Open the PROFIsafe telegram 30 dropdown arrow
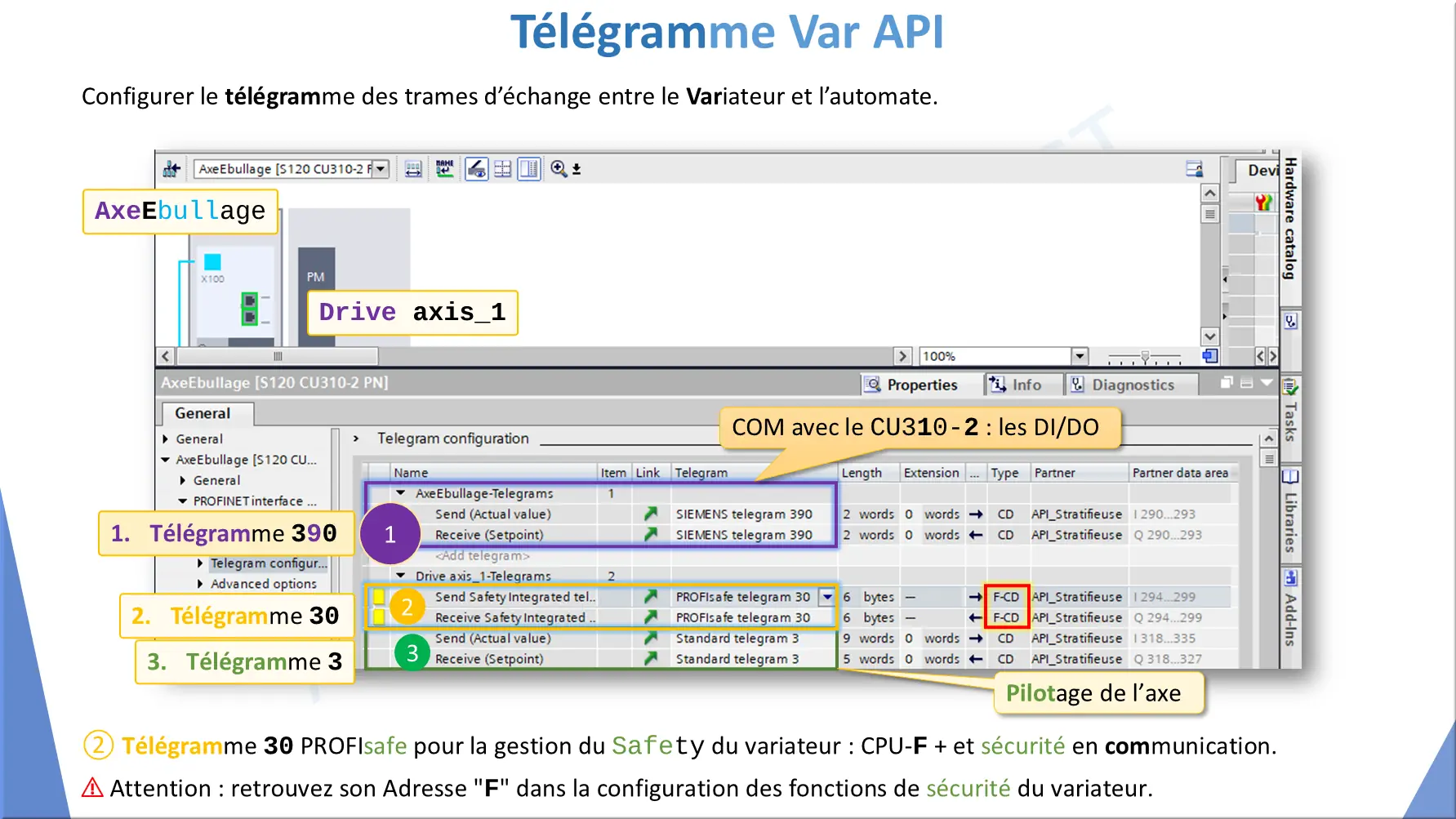This screenshot has width=1456, height=819. coord(827,597)
